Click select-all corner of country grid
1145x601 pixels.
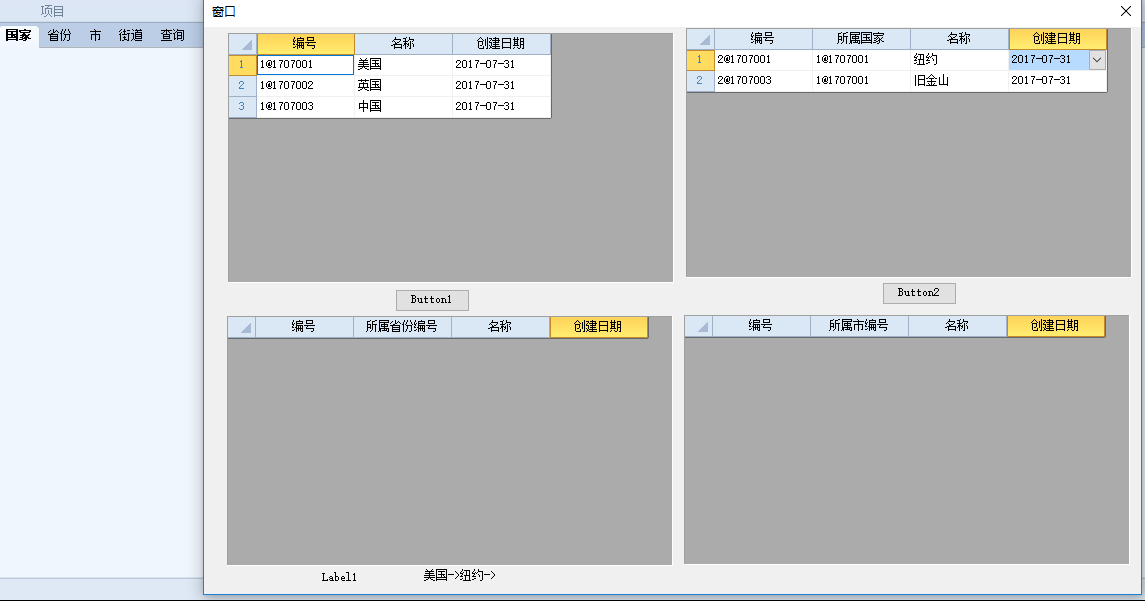243,44
